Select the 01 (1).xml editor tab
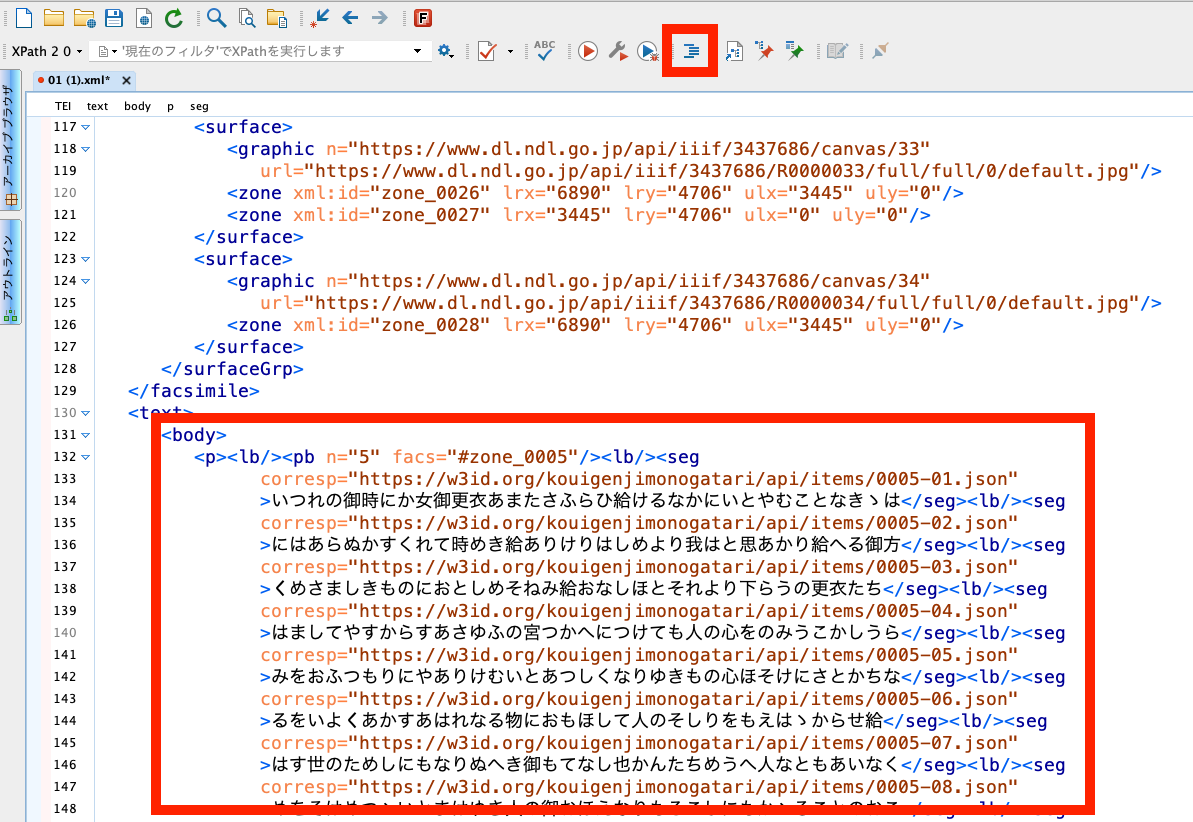 78,80
